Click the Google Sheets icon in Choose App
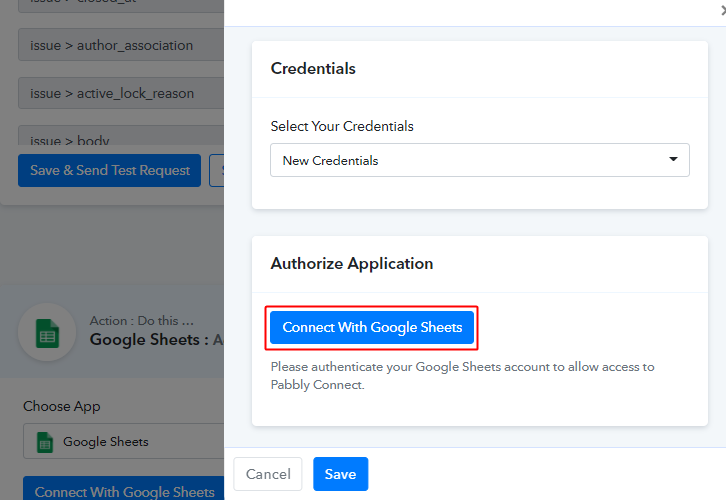Screen dimensions: 726x500 (x=45, y=442)
